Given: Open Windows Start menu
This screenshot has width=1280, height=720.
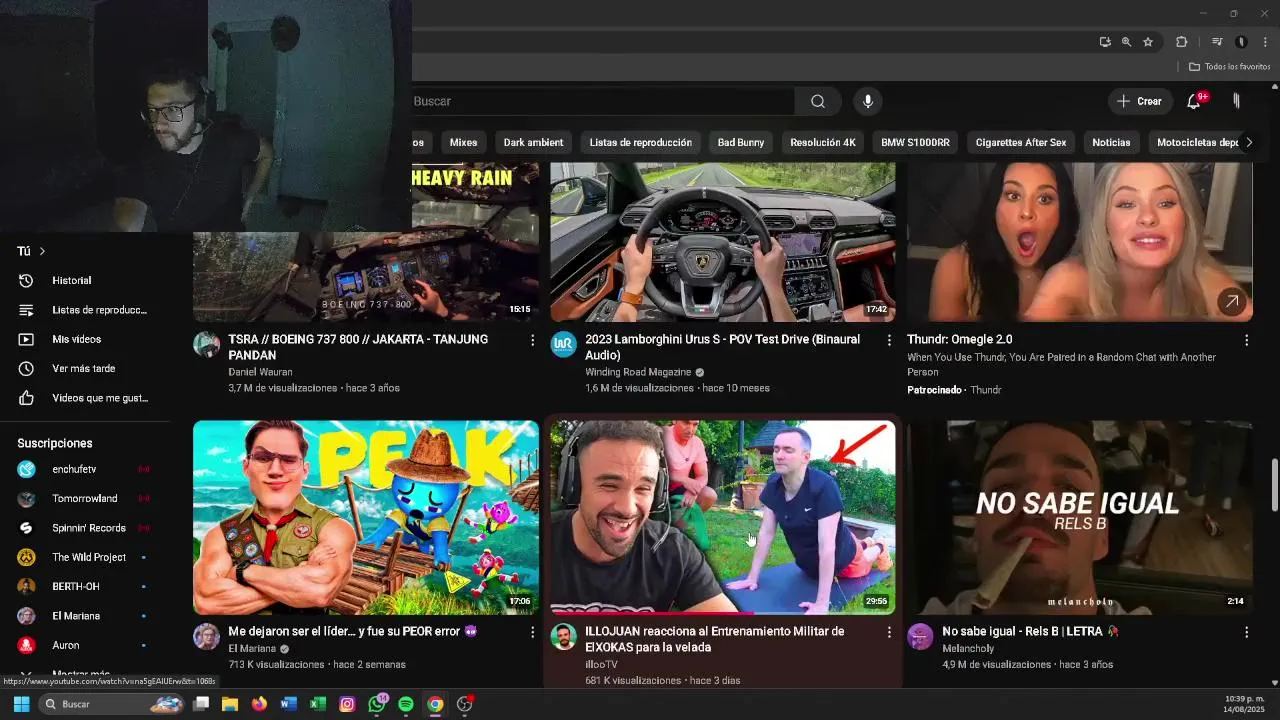Looking at the screenshot, I should tap(21, 704).
